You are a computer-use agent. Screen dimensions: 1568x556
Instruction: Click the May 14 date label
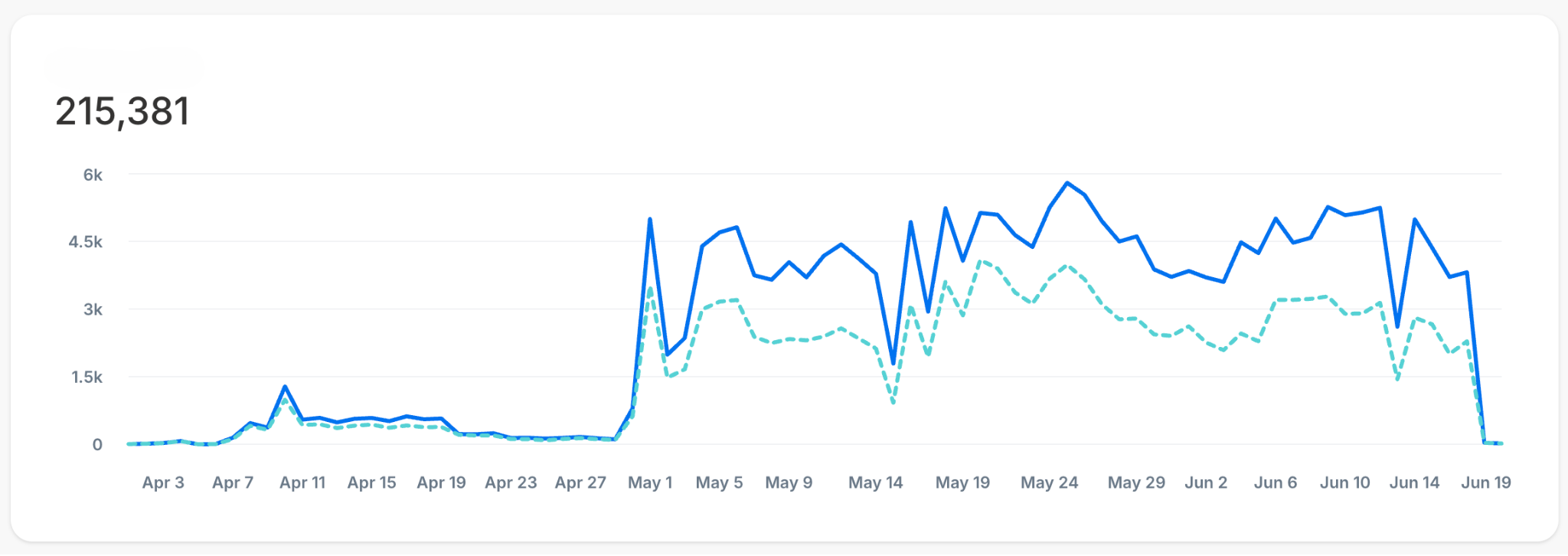click(876, 483)
